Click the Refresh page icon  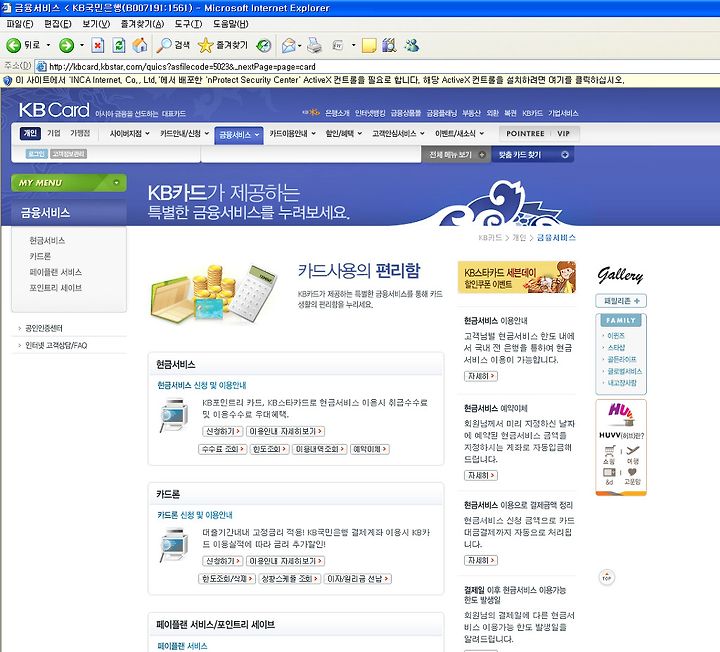[x=119, y=45]
